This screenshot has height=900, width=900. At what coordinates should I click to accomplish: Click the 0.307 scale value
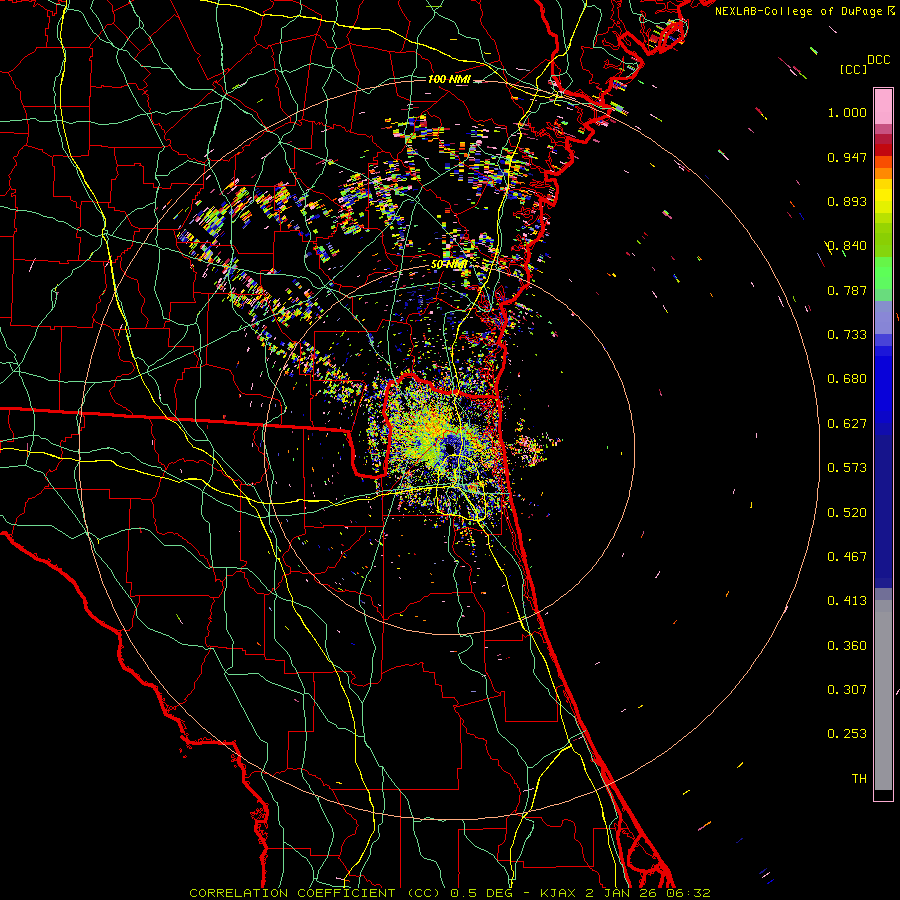(847, 690)
